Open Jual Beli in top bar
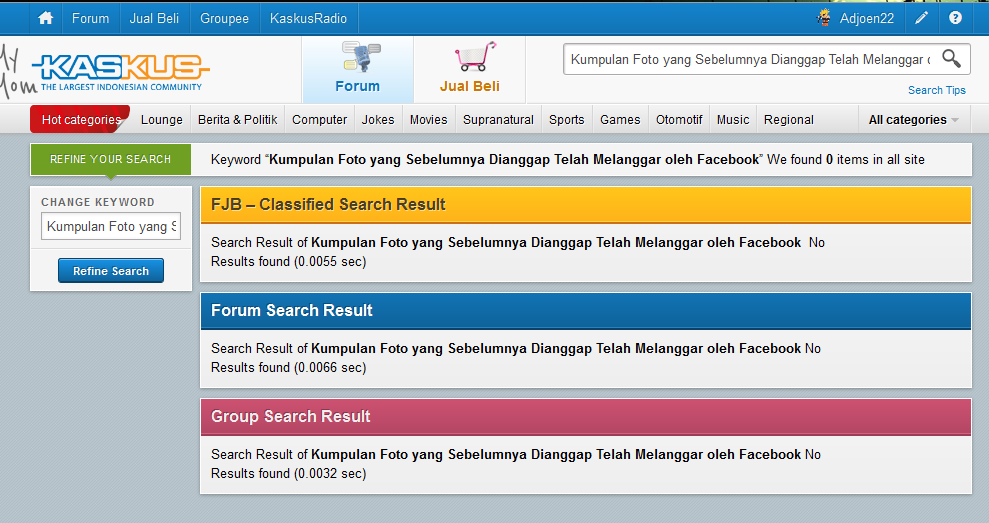 (x=155, y=18)
